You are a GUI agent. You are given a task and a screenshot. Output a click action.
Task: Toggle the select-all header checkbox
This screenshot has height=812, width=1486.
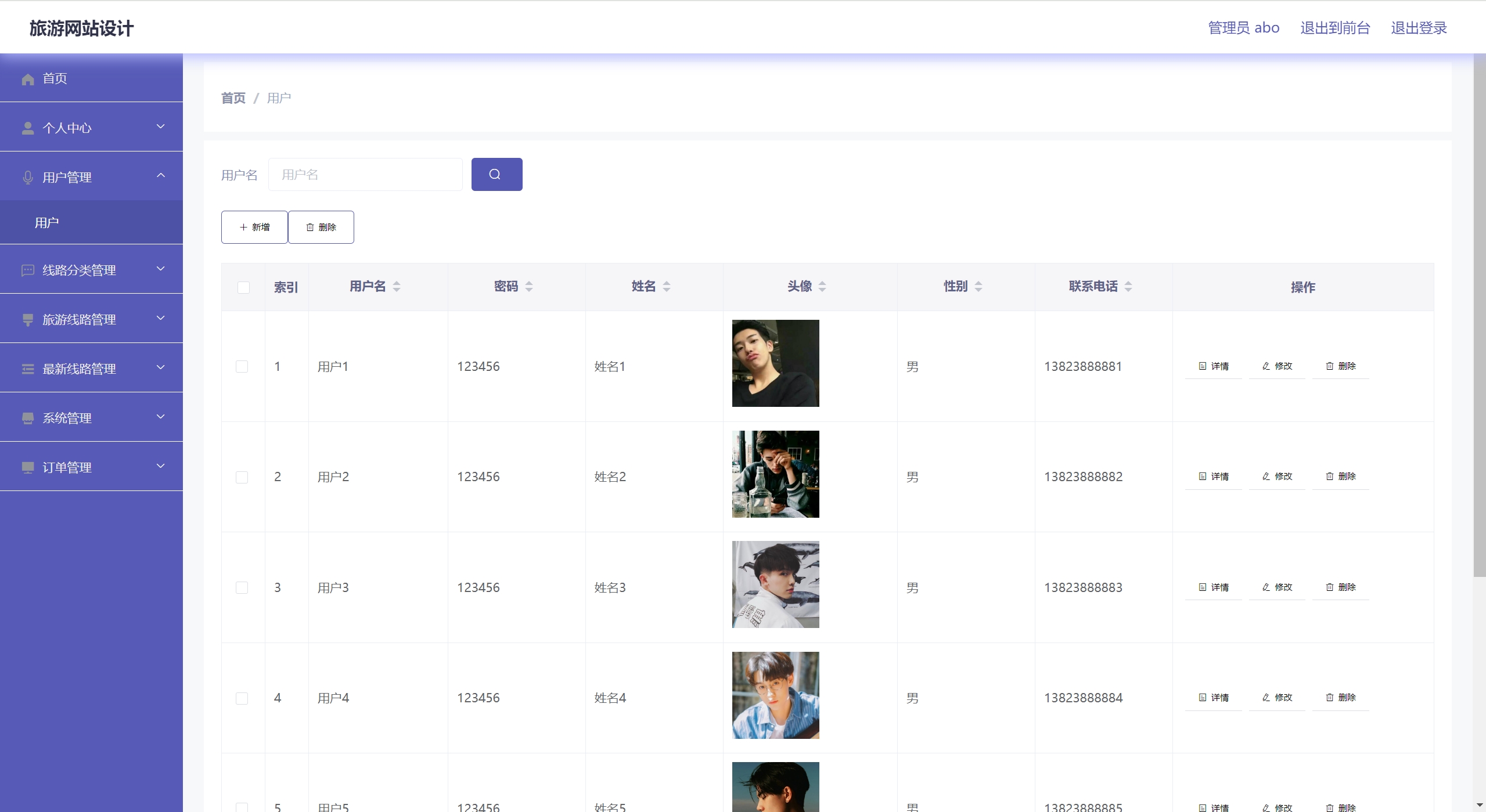tap(243, 287)
